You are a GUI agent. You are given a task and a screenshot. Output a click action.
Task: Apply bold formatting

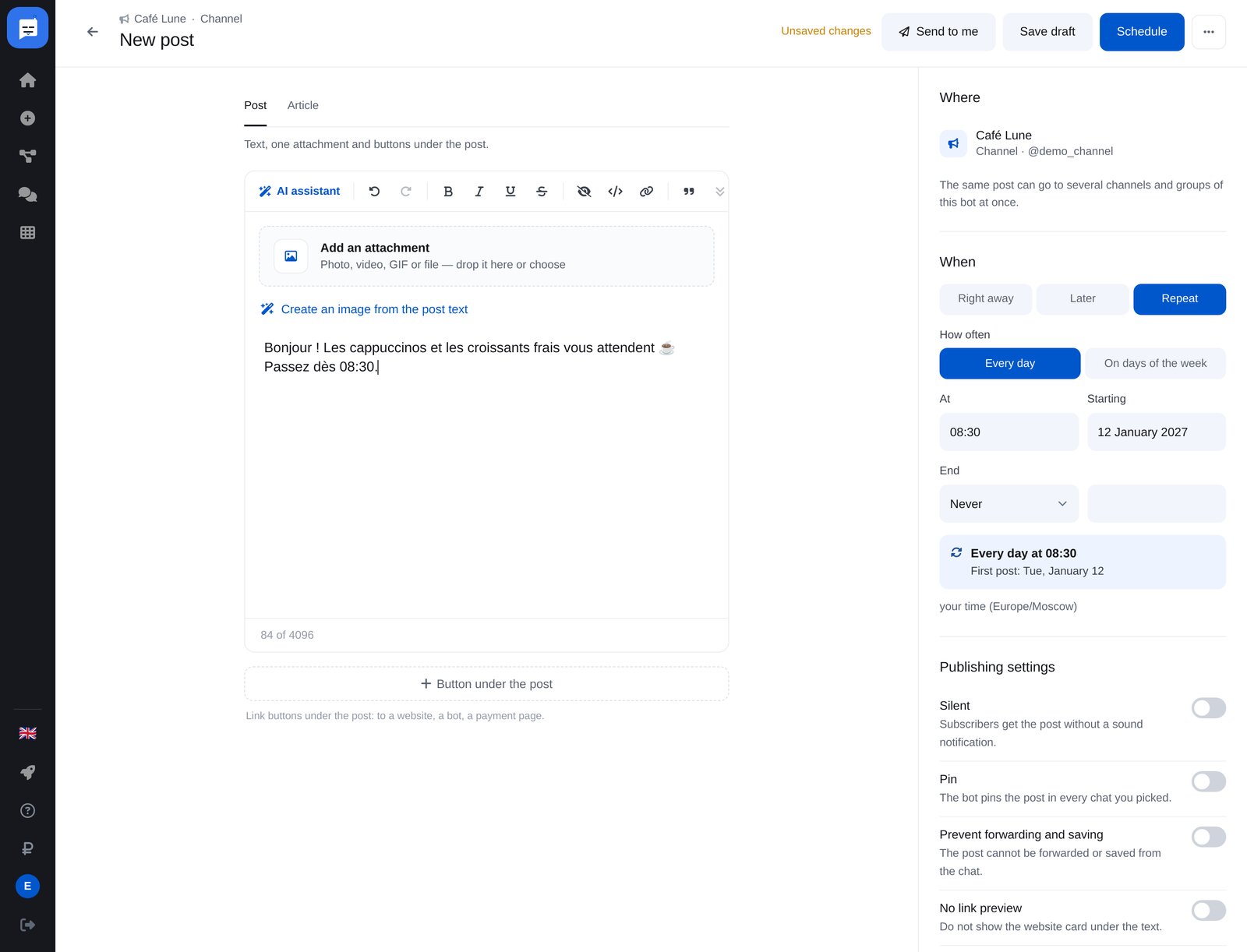(448, 191)
